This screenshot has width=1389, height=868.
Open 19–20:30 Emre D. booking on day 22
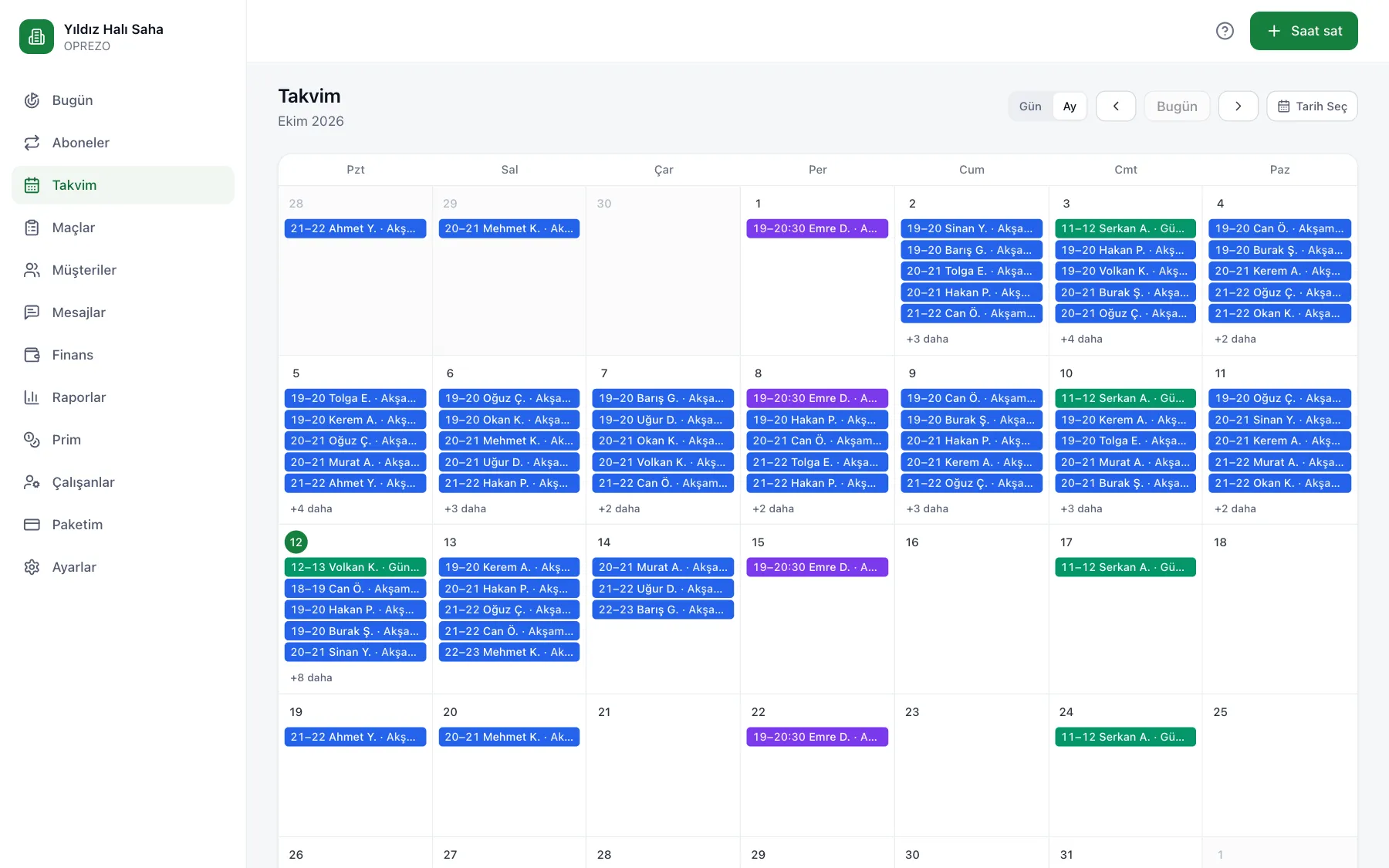[817, 737]
